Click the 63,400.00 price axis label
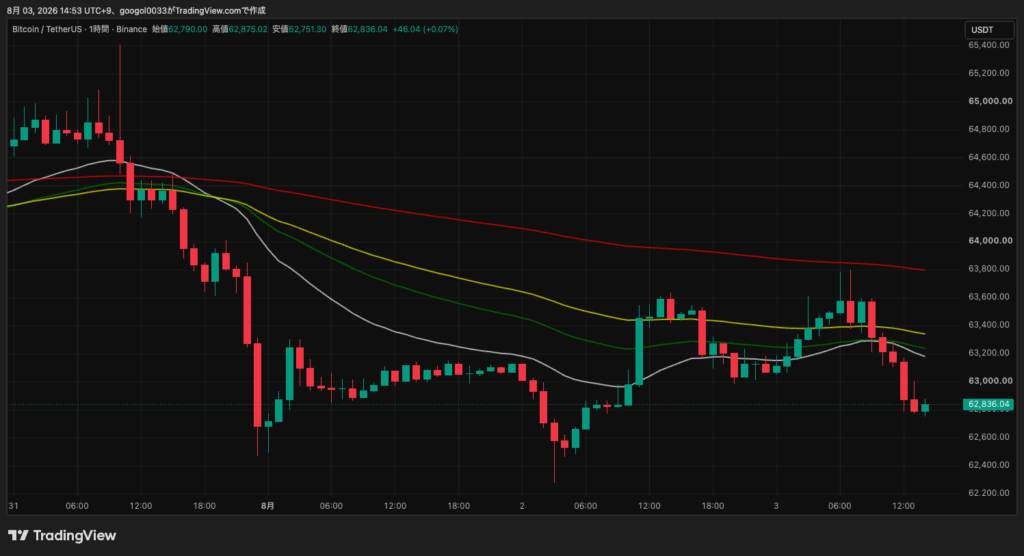1024x556 pixels. click(989, 325)
